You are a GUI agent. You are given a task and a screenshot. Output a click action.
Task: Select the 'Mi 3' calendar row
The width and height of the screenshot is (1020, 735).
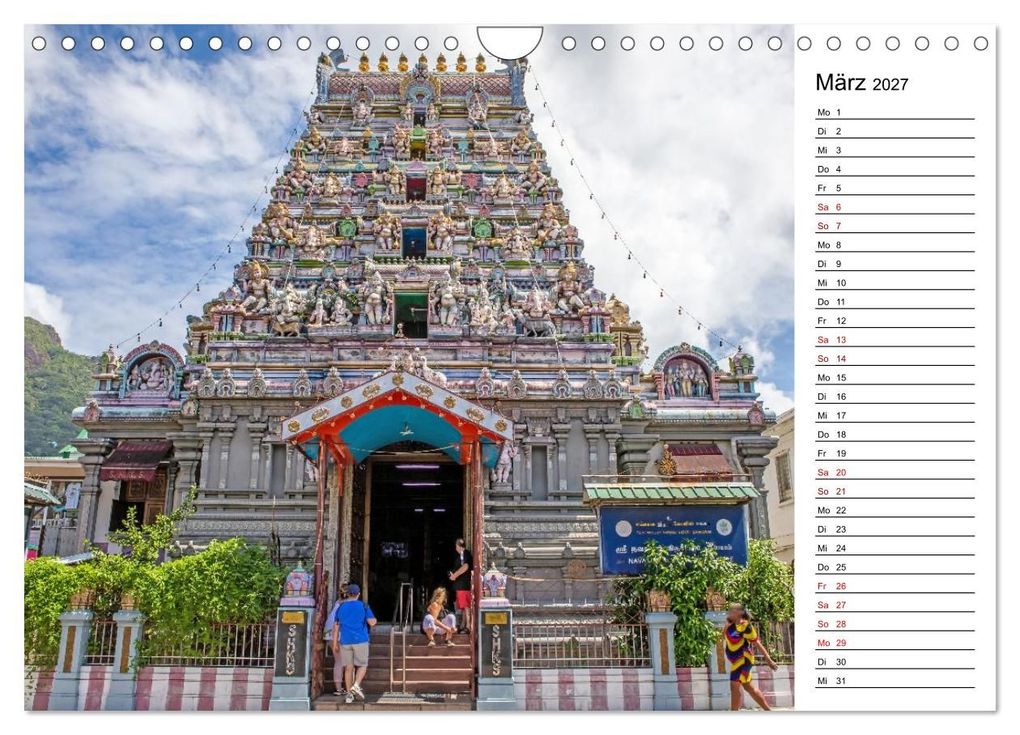[x=895, y=150]
